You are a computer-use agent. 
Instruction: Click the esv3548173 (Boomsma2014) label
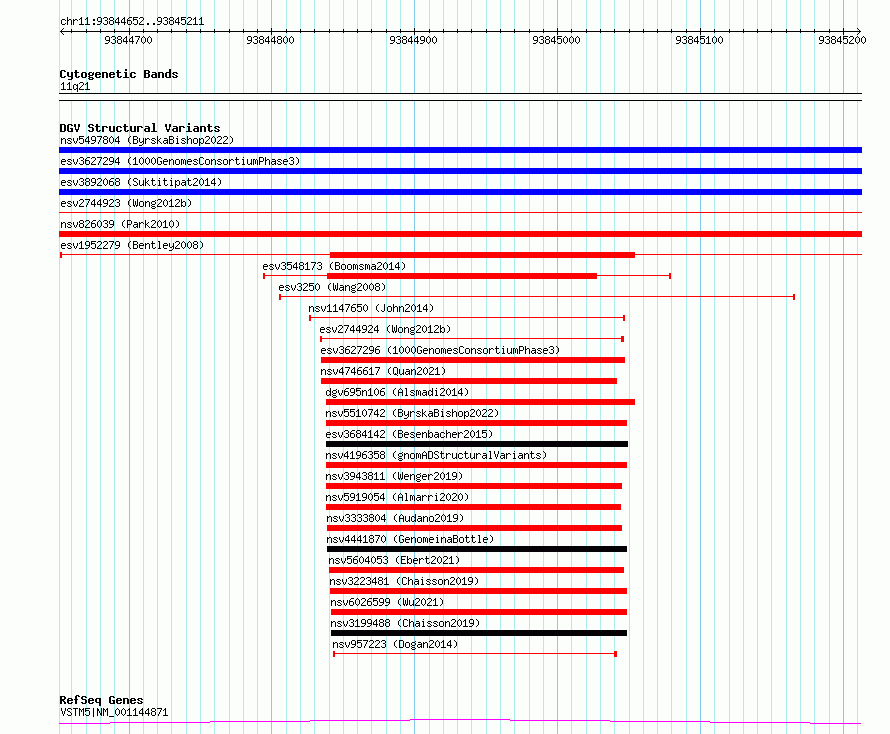334,266
